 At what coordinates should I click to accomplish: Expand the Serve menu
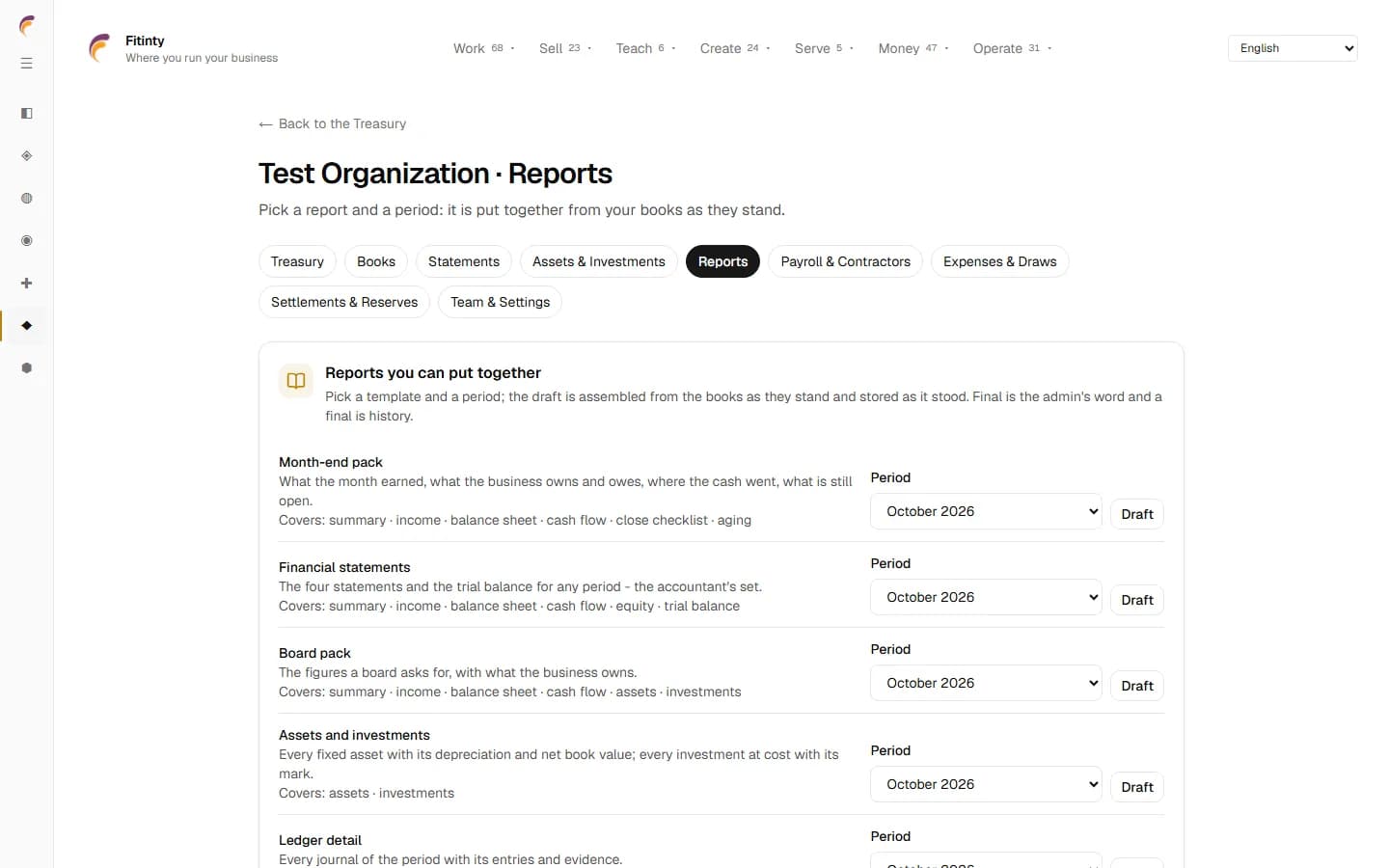tap(824, 48)
